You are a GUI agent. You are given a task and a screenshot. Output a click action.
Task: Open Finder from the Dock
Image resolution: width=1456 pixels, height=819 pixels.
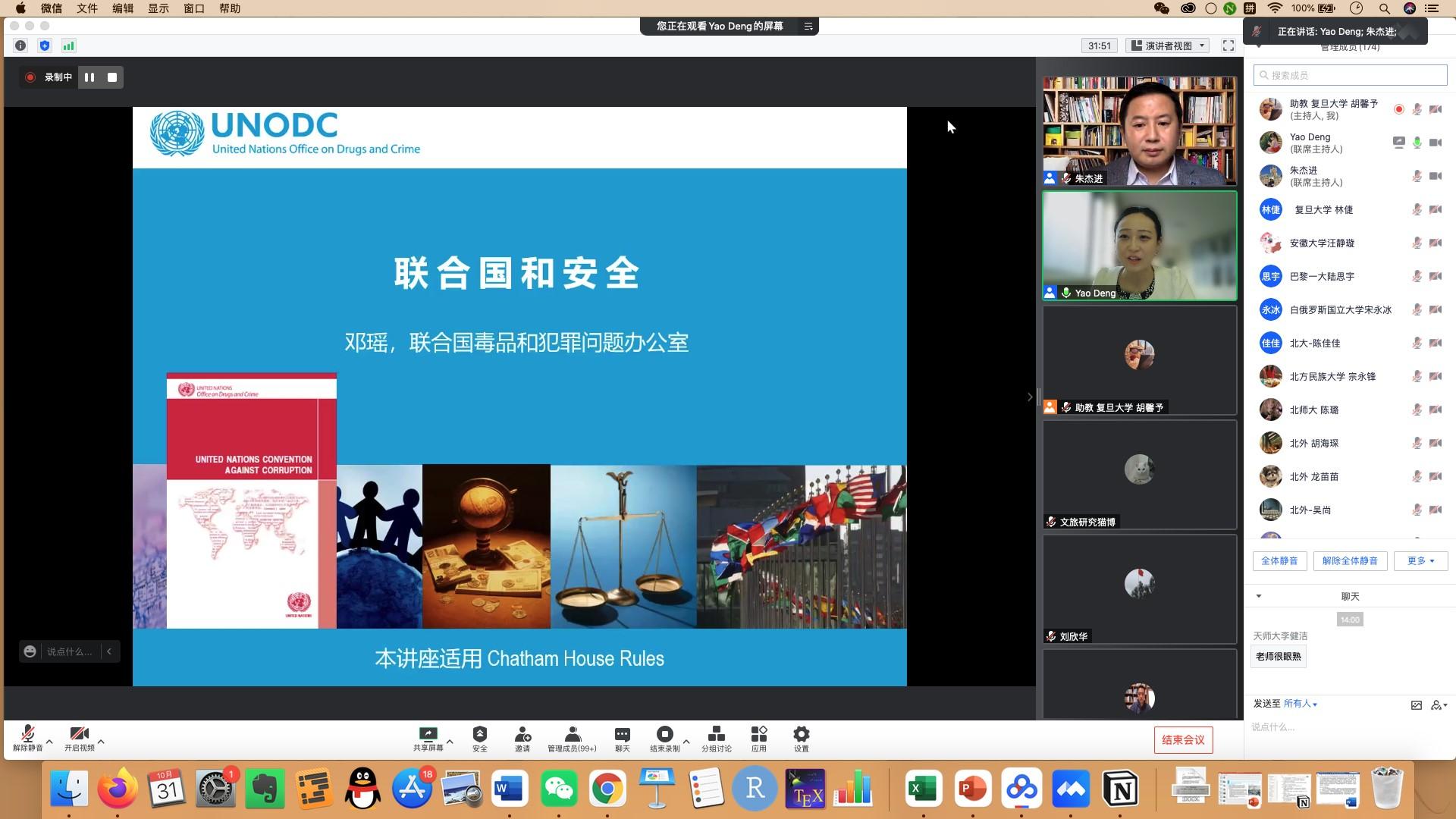(70, 789)
